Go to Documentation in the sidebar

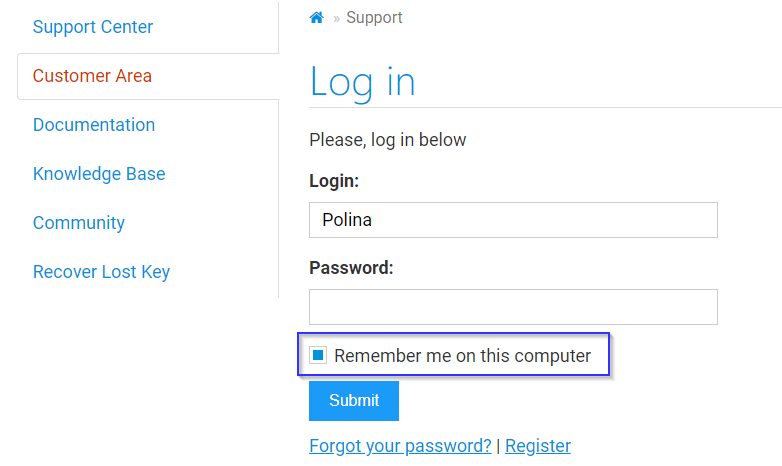pos(94,125)
